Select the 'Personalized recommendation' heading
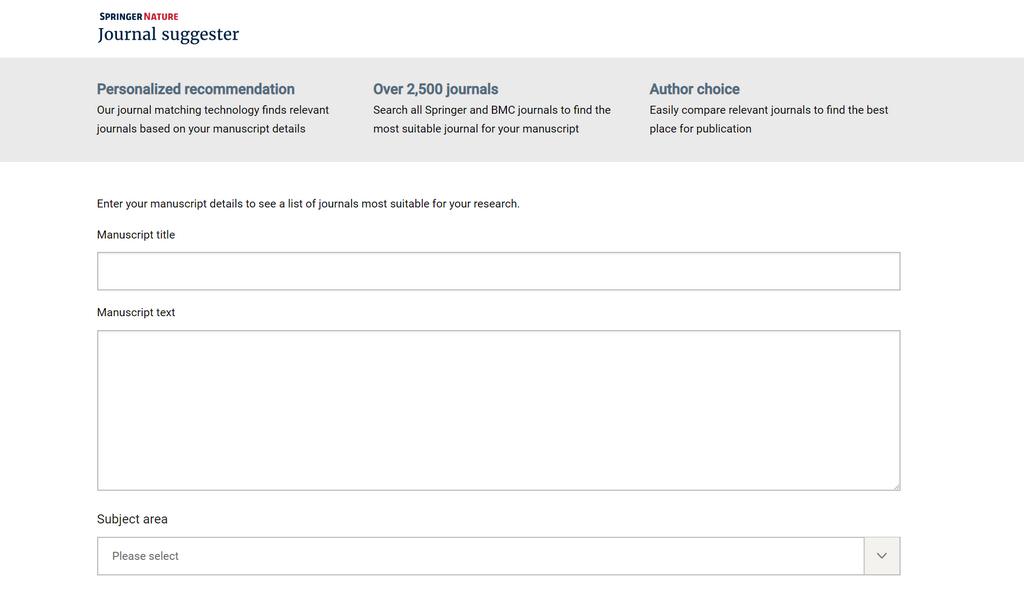 click(x=195, y=89)
